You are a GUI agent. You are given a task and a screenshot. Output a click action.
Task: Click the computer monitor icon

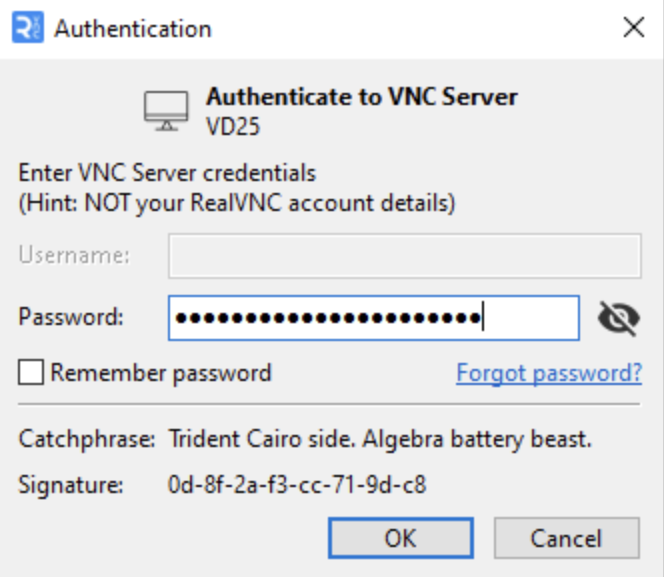(166, 111)
